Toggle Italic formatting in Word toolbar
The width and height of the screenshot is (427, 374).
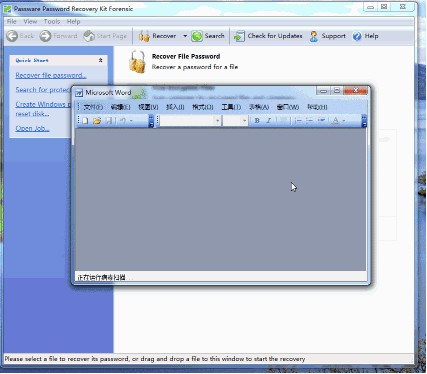(x=268, y=121)
